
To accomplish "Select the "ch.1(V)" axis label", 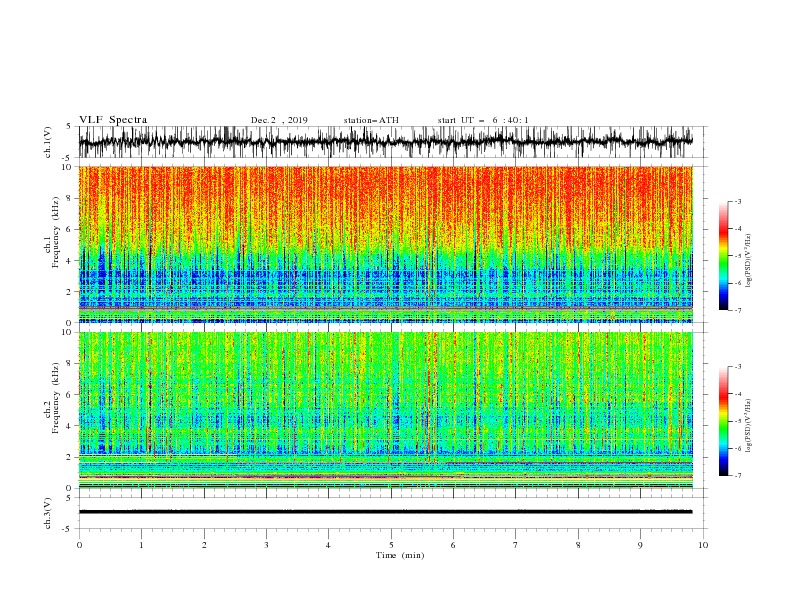I will point(48,142).
